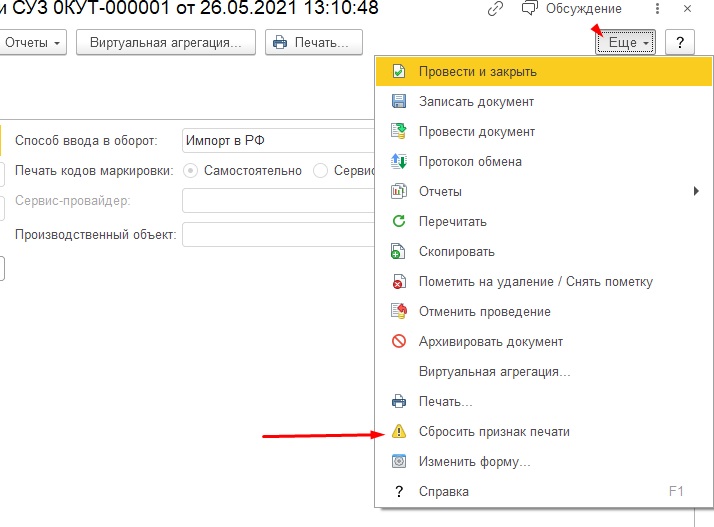The height and width of the screenshot is (527, 714).
Task: Click the yellow warning 'Сбросить признак печати' icon
Action: (x=399, y=432)
